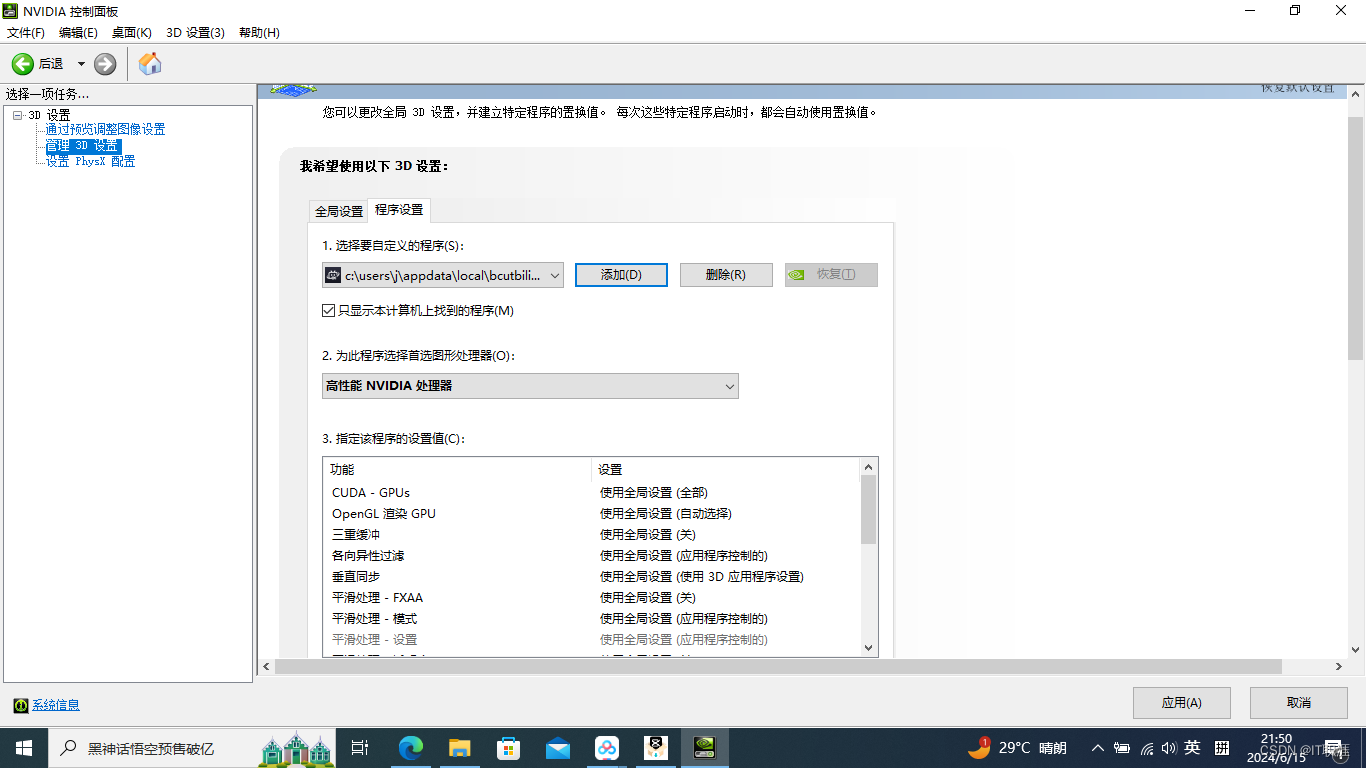The width and height of the screenshot is (1366, 768).
Task: Open the 文件(F) menu
Action: pyautogui.click(x=26, y=33)
